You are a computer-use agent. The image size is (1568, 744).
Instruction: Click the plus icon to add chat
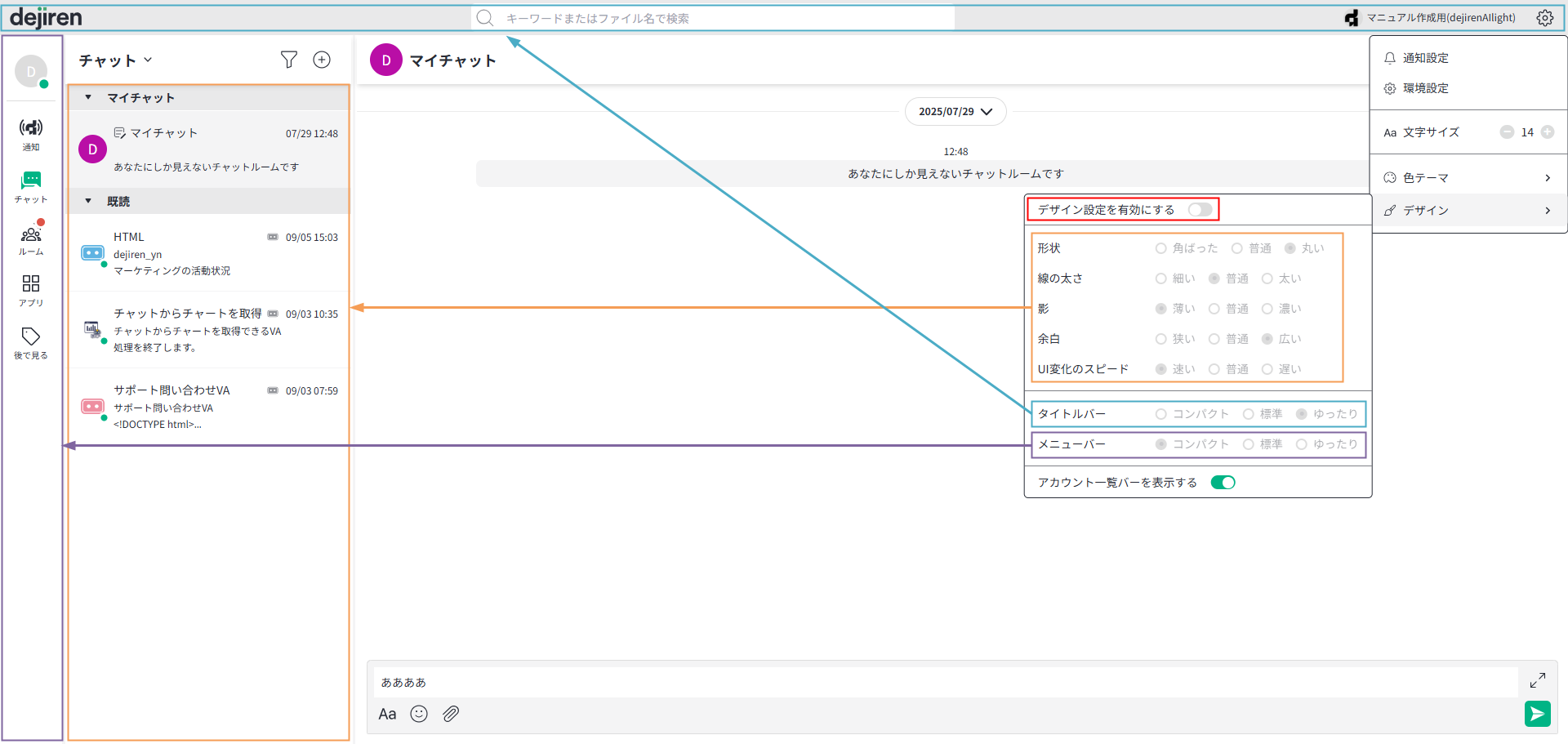point(322,60)
